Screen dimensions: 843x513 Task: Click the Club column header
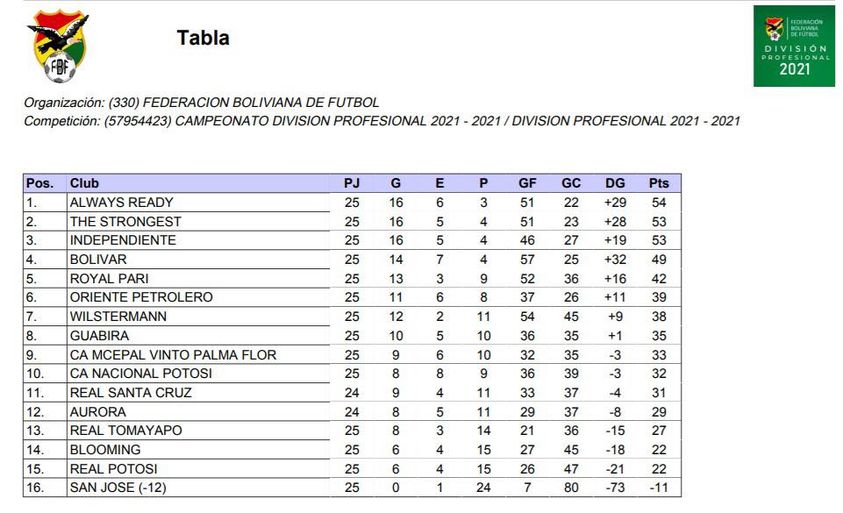pos(84,183)
